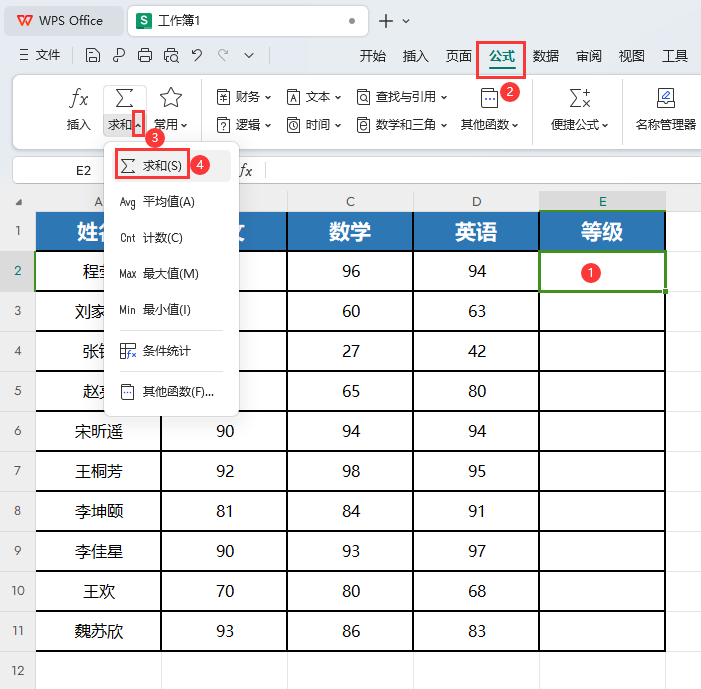Open the 页面 ribbon tab
The height and width of the screenshot is (689, 701).
459,56
